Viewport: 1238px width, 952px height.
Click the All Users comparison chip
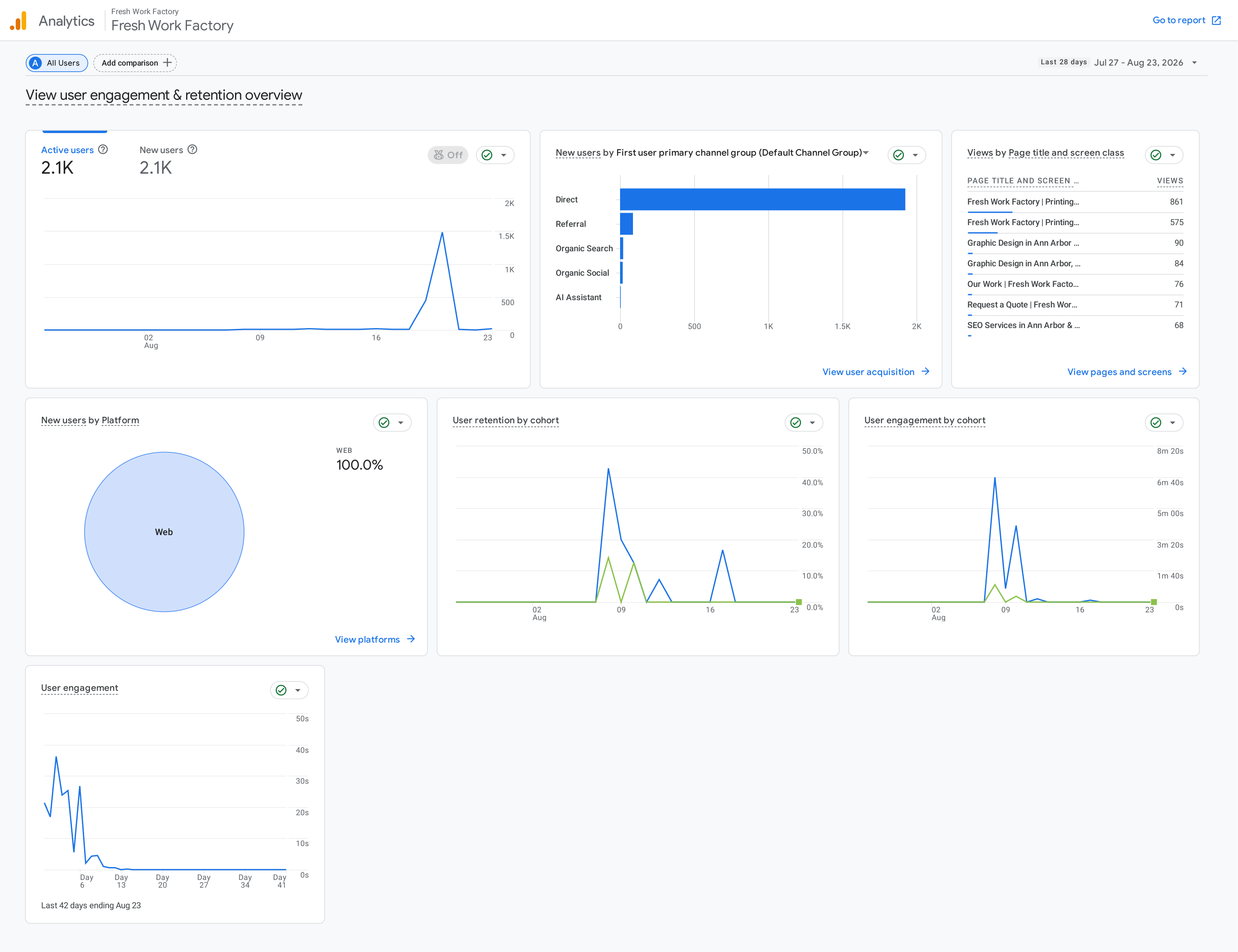(57, 63)
